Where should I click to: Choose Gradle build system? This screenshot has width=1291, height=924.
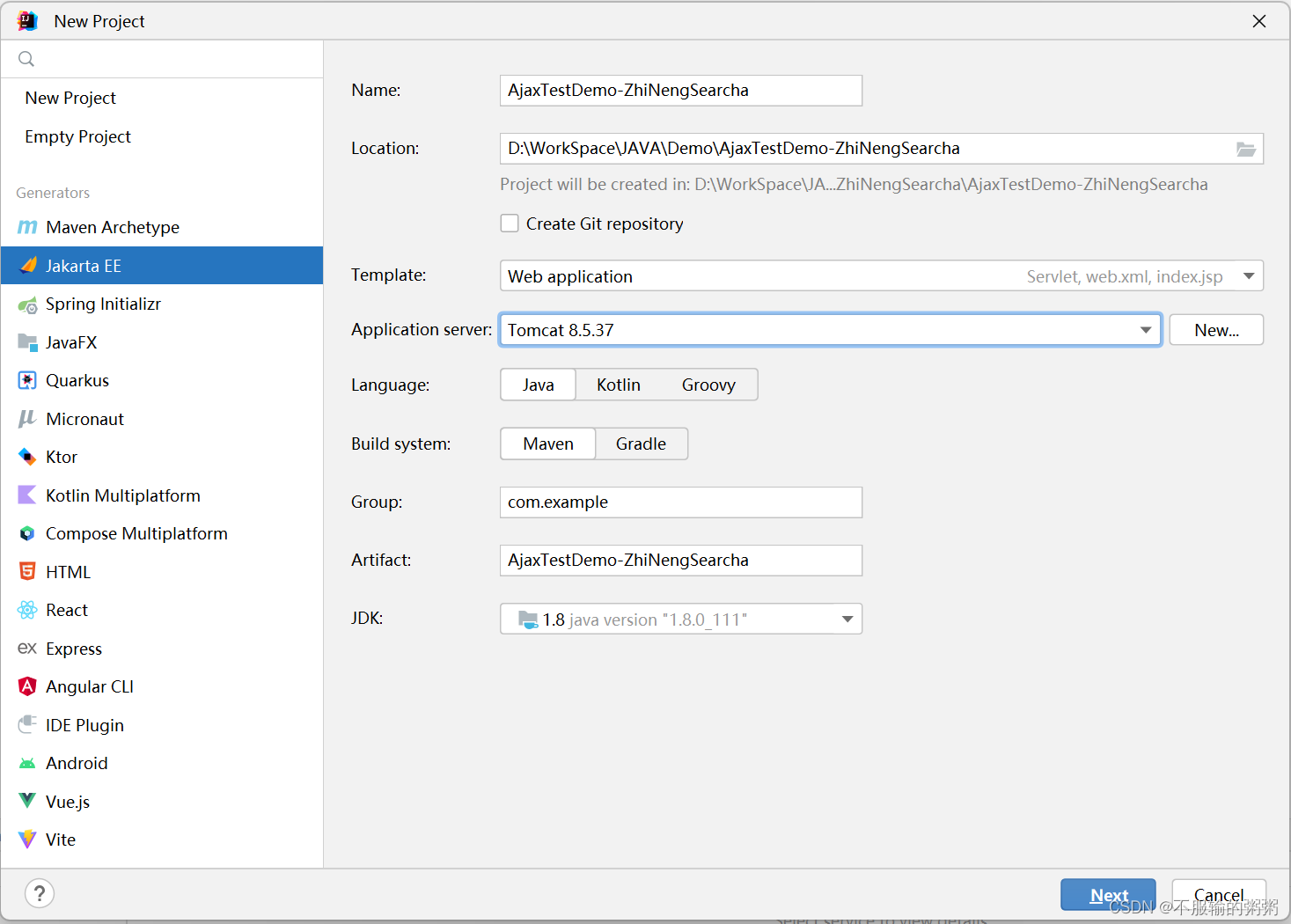pos(641,444)
